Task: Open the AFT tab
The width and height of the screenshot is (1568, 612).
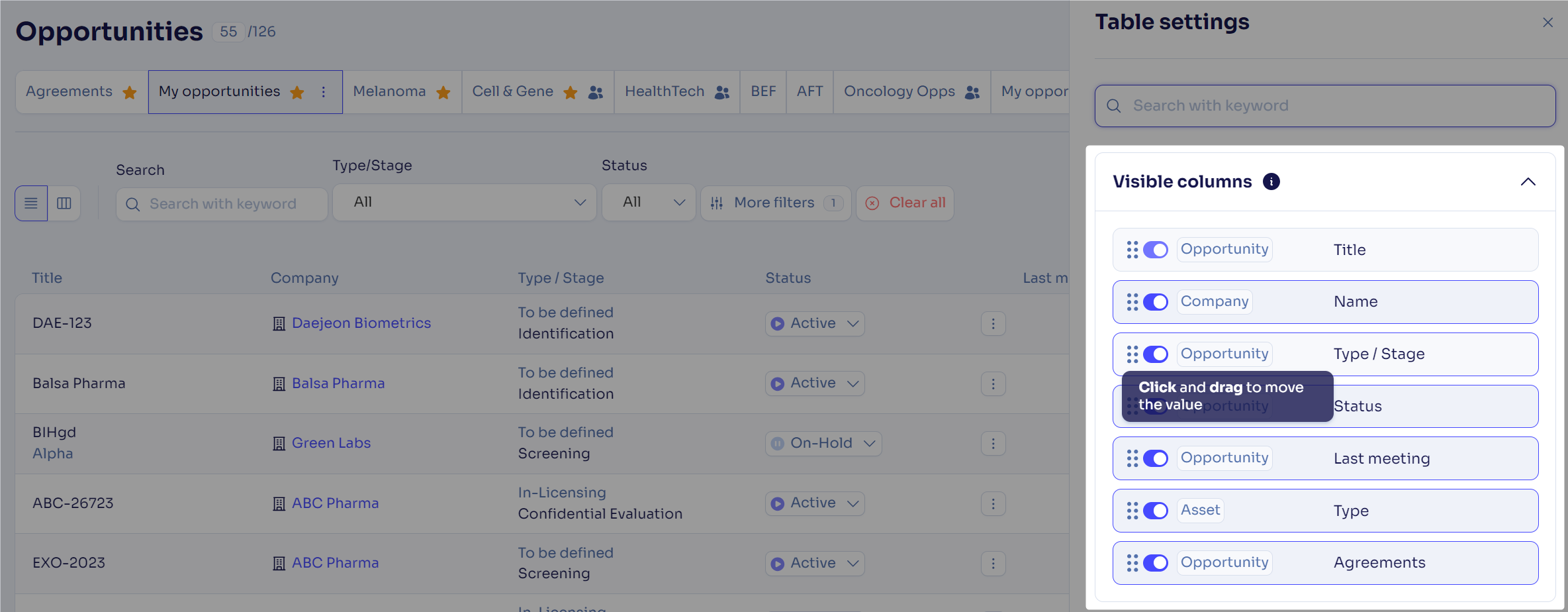Action: [x=809, y=92]
